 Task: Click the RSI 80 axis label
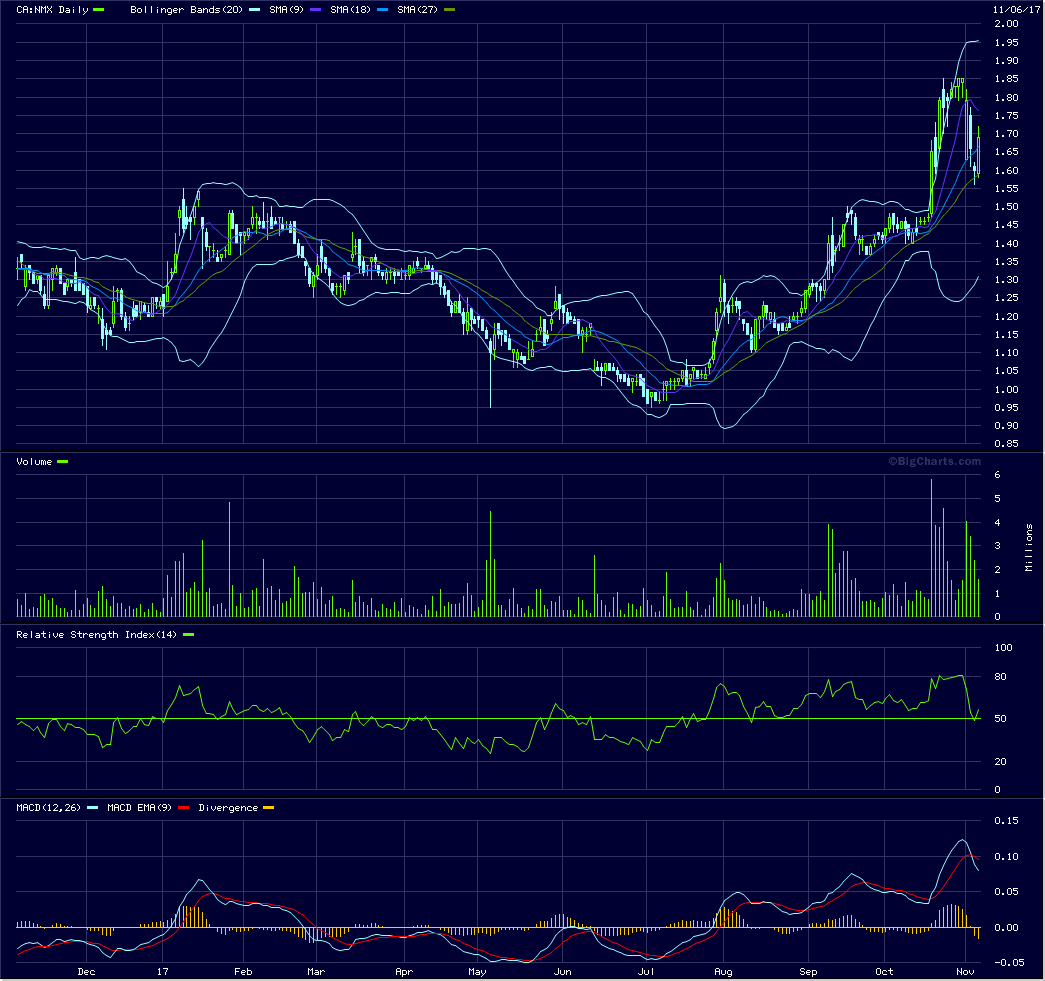click(x=1000, y=676)
